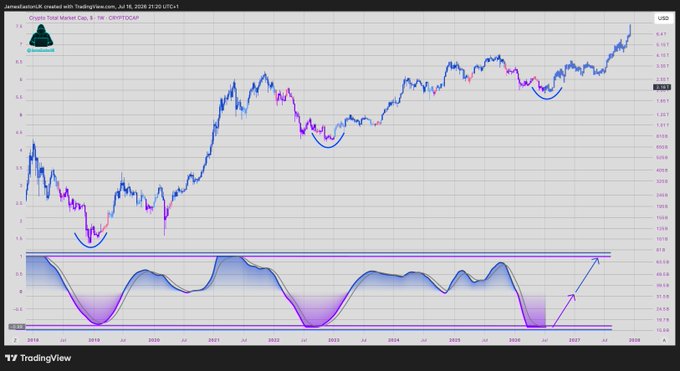680x371 pixels.
Task: Click the 2028 label on time axis
Action: click(x=634, y=340)
